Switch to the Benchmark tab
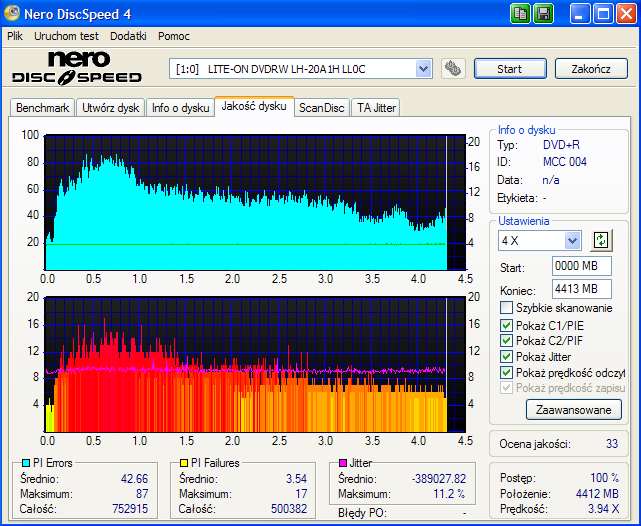641x526 pixels. pyautogui.click(x=43, y=108)
